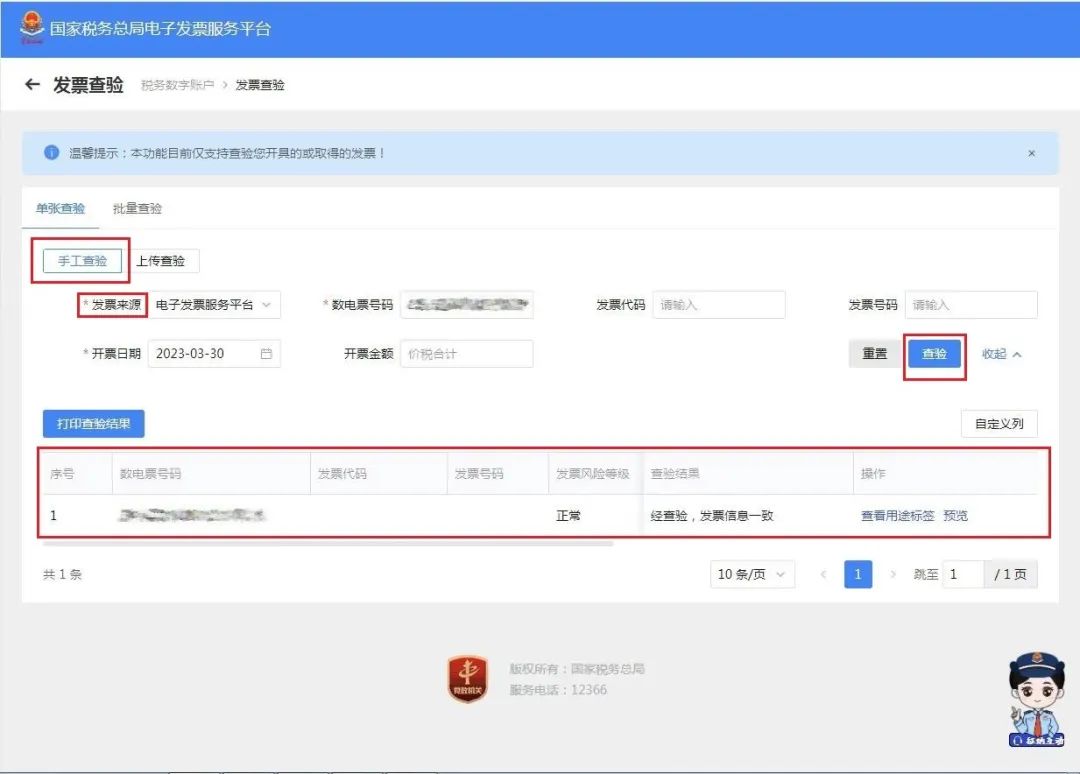Image resolution: width=1080 pixels, height=774 pixels.
Task: Click the 跳至 page number input
Action: tap(962, 574)
